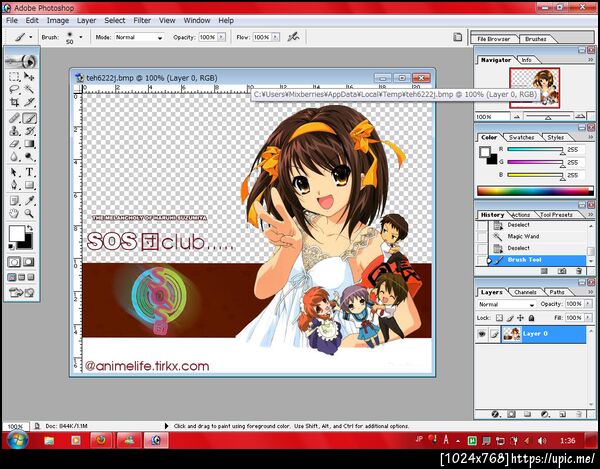
Task: Open the Layer menu
Action: tap(86, 20)
